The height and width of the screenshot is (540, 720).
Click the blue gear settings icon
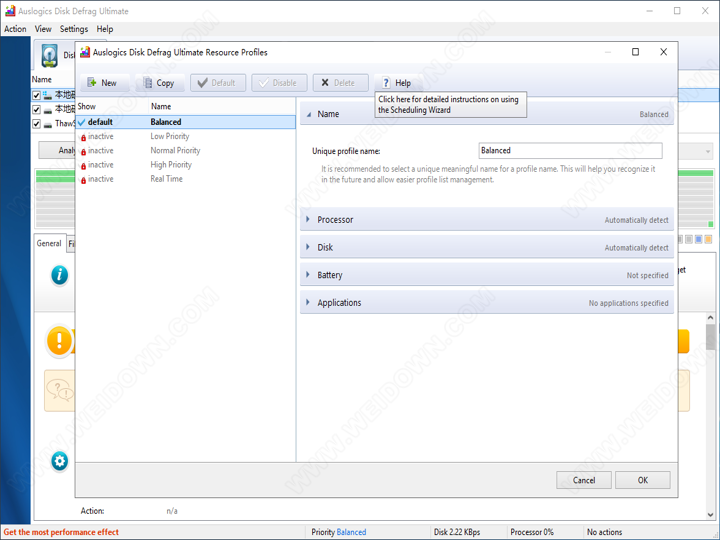click(x=59, y=461)
